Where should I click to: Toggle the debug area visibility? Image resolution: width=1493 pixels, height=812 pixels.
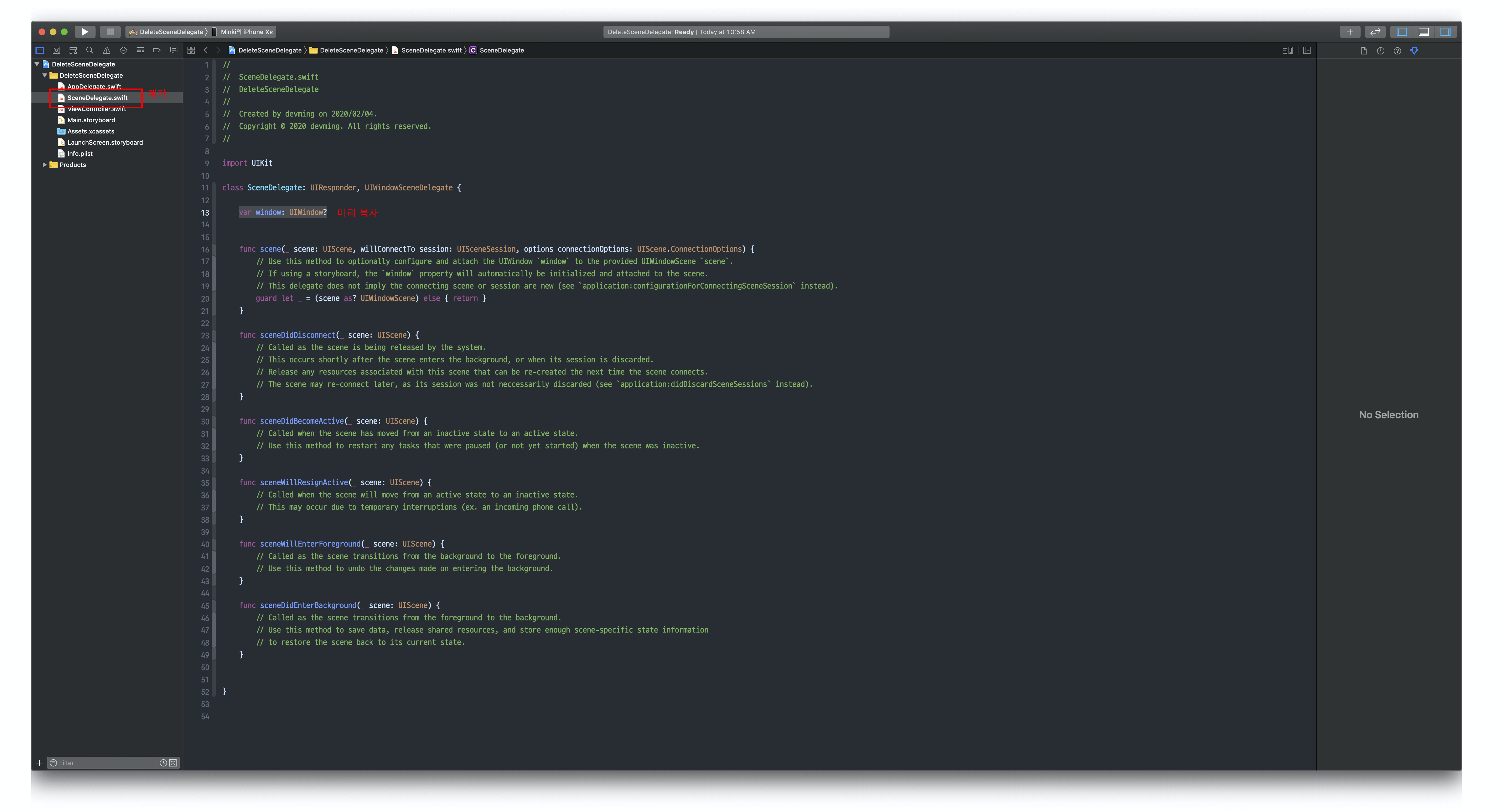(x=1423, y=32)
